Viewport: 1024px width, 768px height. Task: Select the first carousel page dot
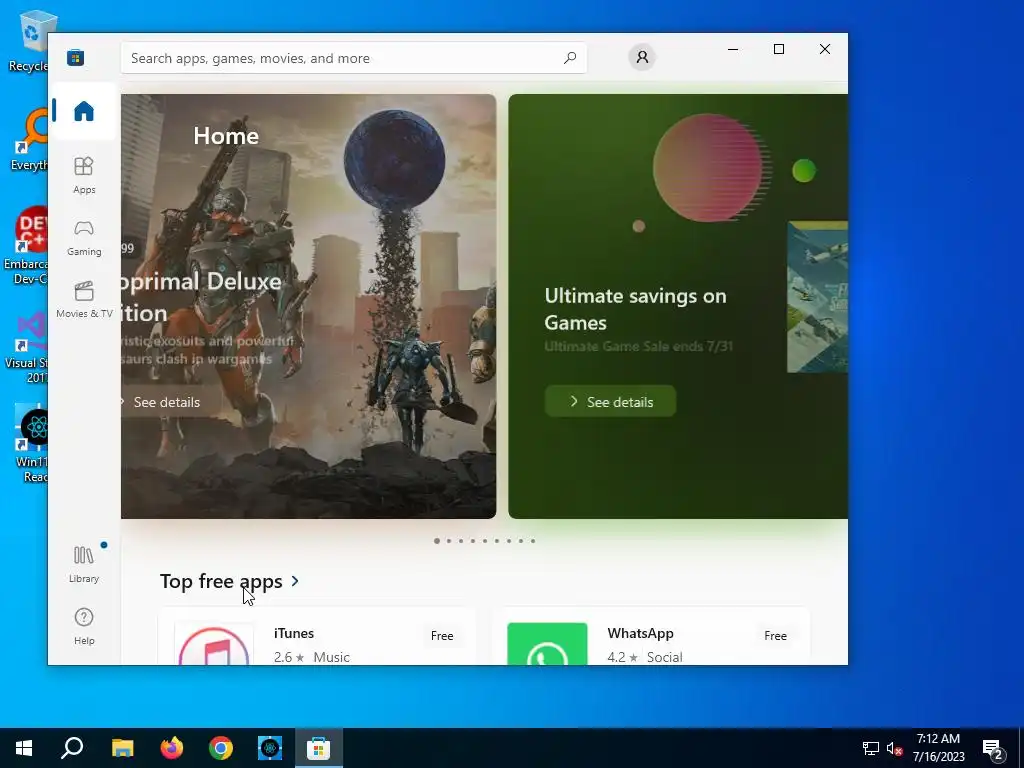437,541
